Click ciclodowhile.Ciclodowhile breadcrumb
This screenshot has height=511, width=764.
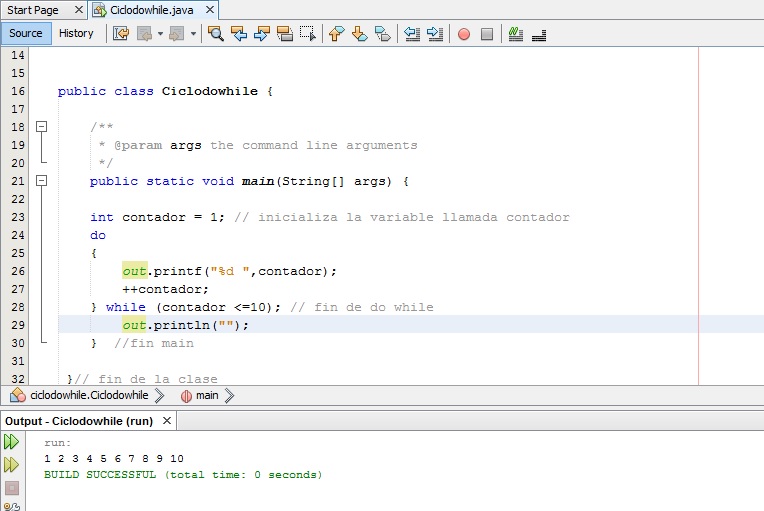pos(88,395)
